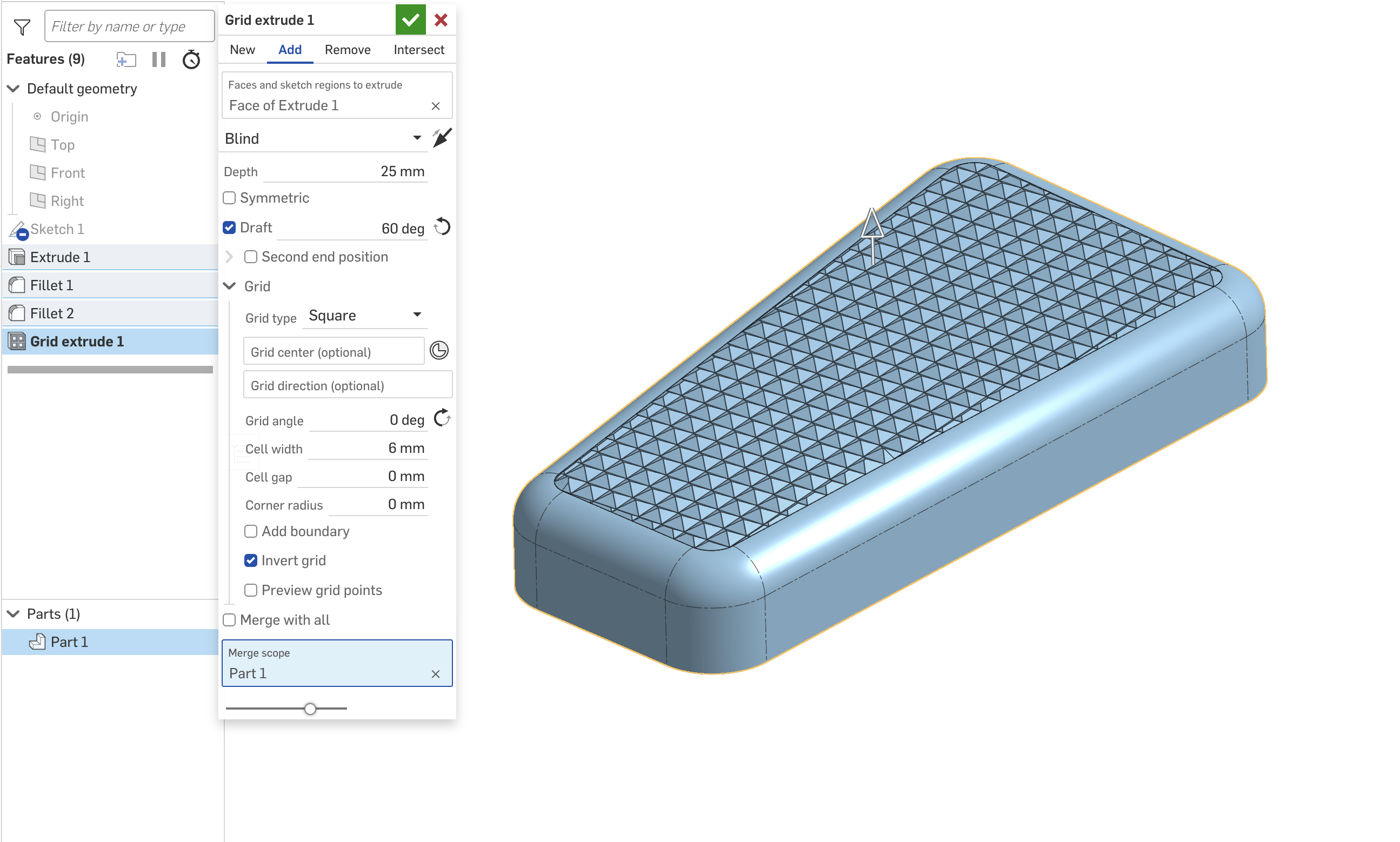1400x842 pixels.
Task: Click the rollback pause bars icon
Action: tap(159, 59)
